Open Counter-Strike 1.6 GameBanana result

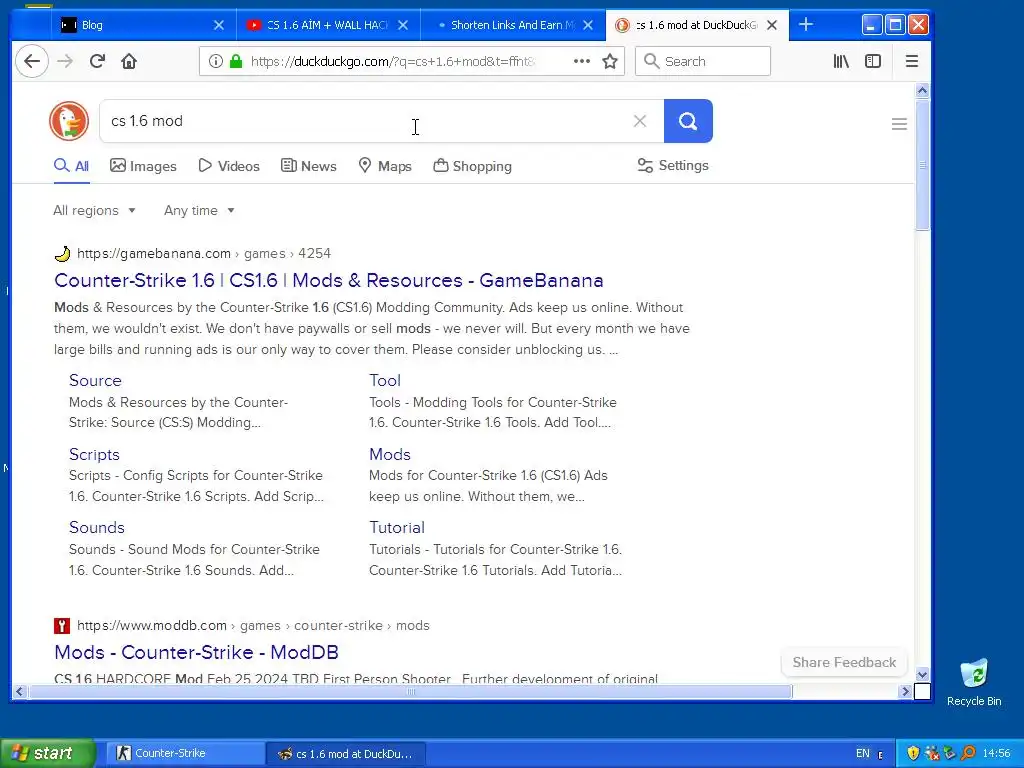[328, 280]
